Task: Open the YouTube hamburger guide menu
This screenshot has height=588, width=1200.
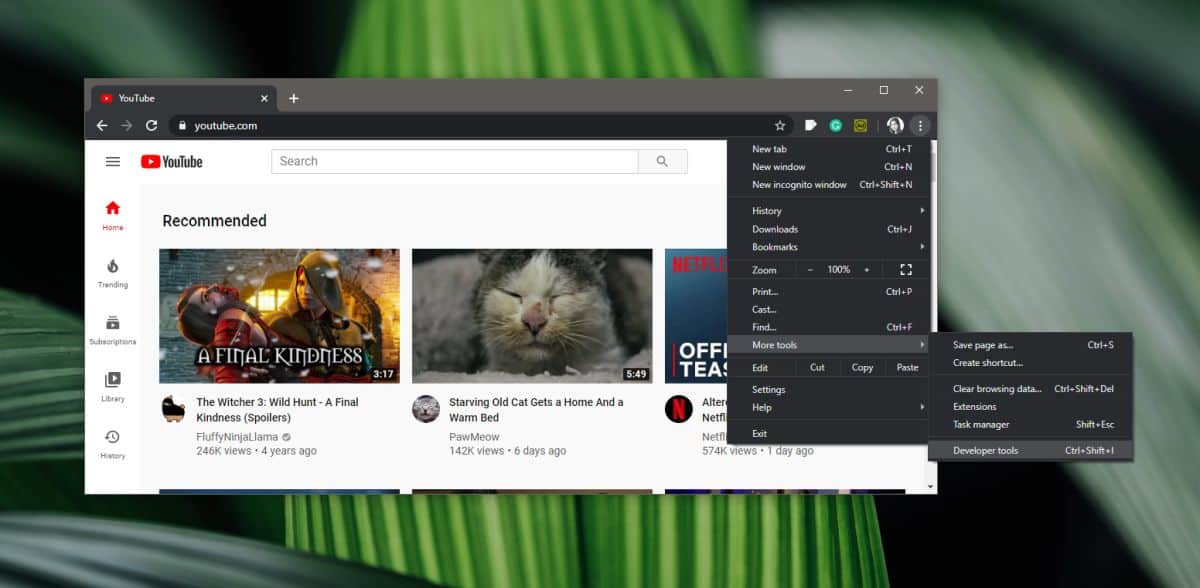Action: [113, 162]
